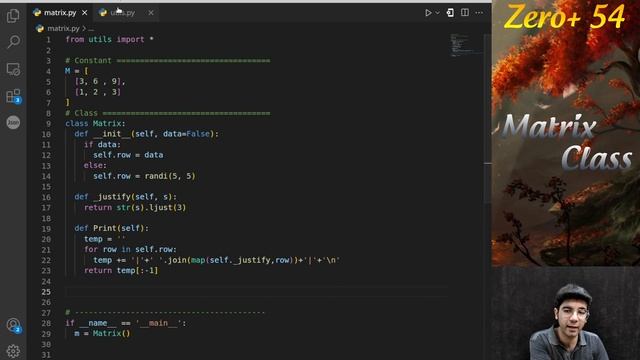Open the Manage gear settings icon
The width and height of the screenshot is (640, 360).
(x=13, y=351)
